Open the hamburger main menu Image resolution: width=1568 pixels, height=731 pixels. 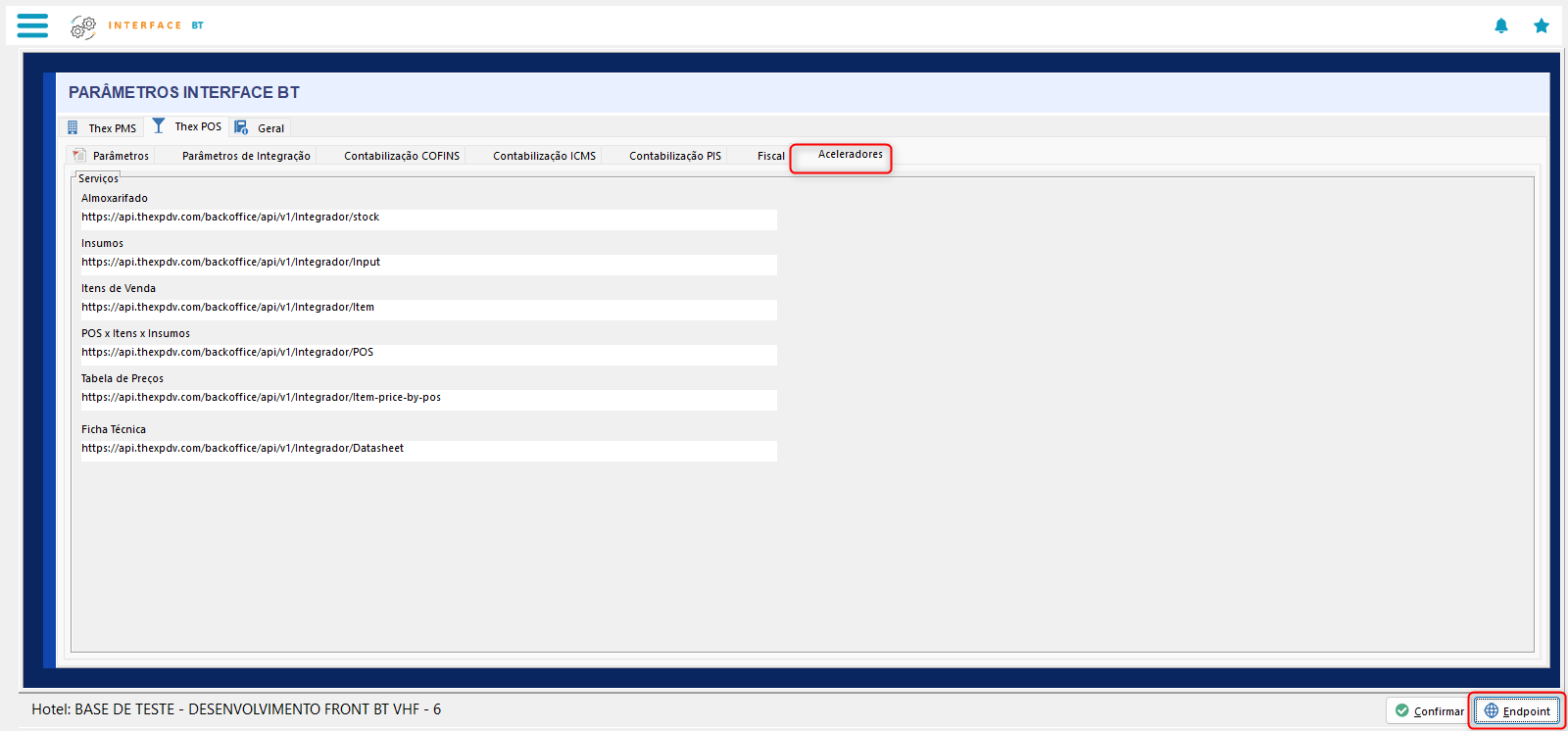pos(32,25)
